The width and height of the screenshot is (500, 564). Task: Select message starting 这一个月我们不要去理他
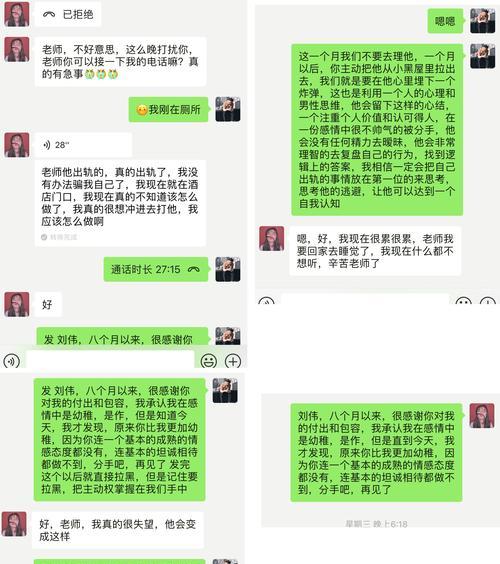pos(377,130)
